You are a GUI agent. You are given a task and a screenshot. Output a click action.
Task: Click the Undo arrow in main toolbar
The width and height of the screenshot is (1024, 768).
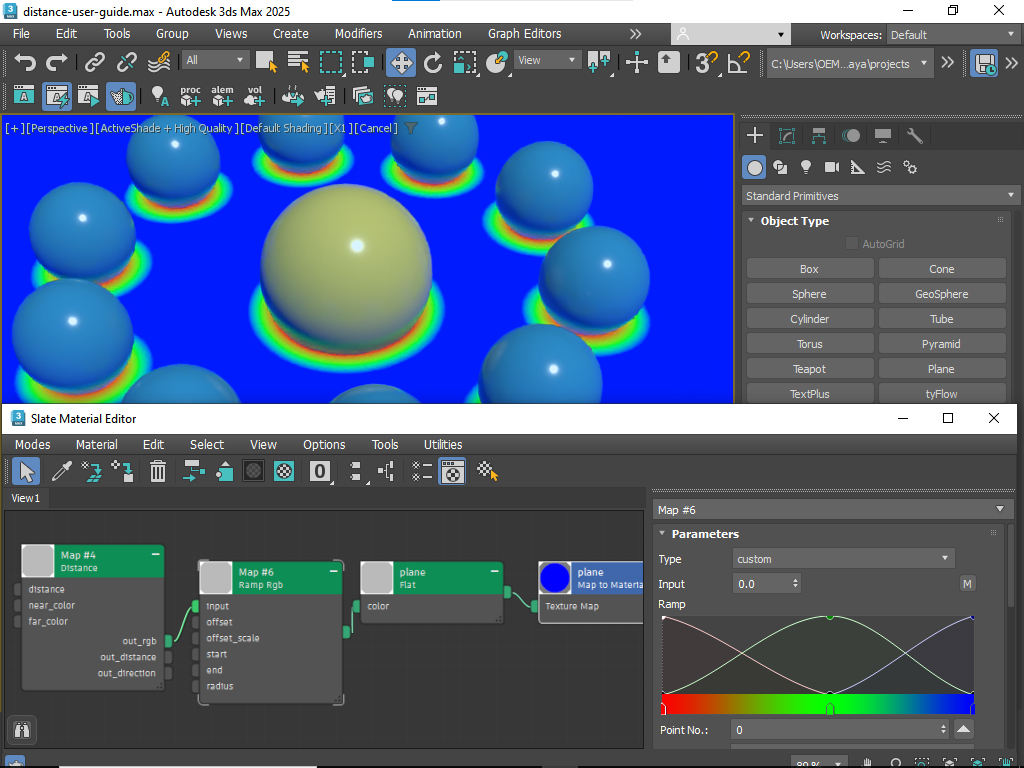(25, 62)
